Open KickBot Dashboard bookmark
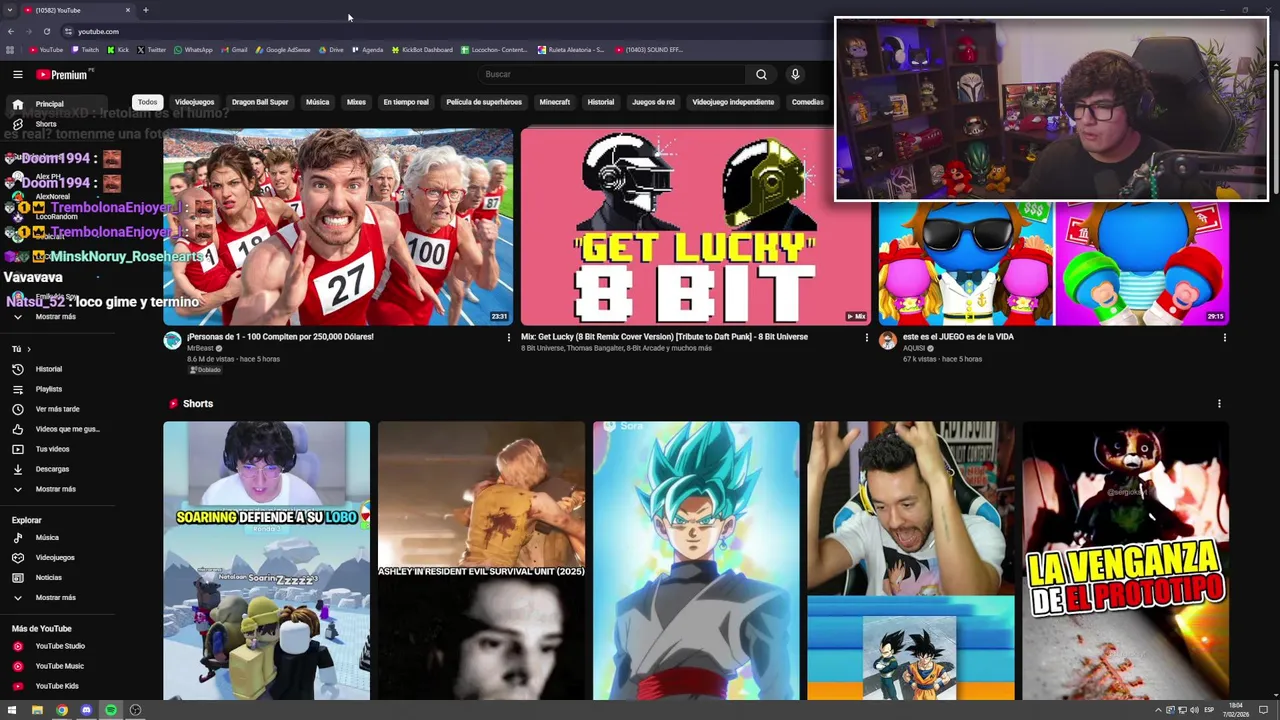Image resolution: width=1280 pixels, height=720 pixels. point(422,50)
